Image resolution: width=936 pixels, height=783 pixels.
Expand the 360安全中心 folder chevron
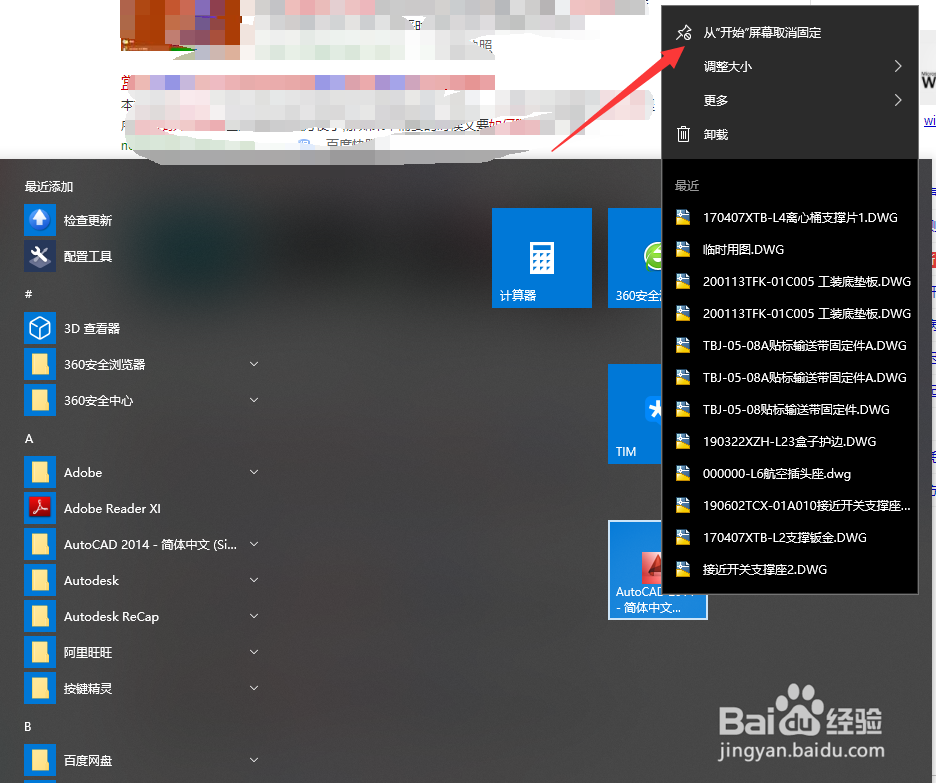(254, 400)
